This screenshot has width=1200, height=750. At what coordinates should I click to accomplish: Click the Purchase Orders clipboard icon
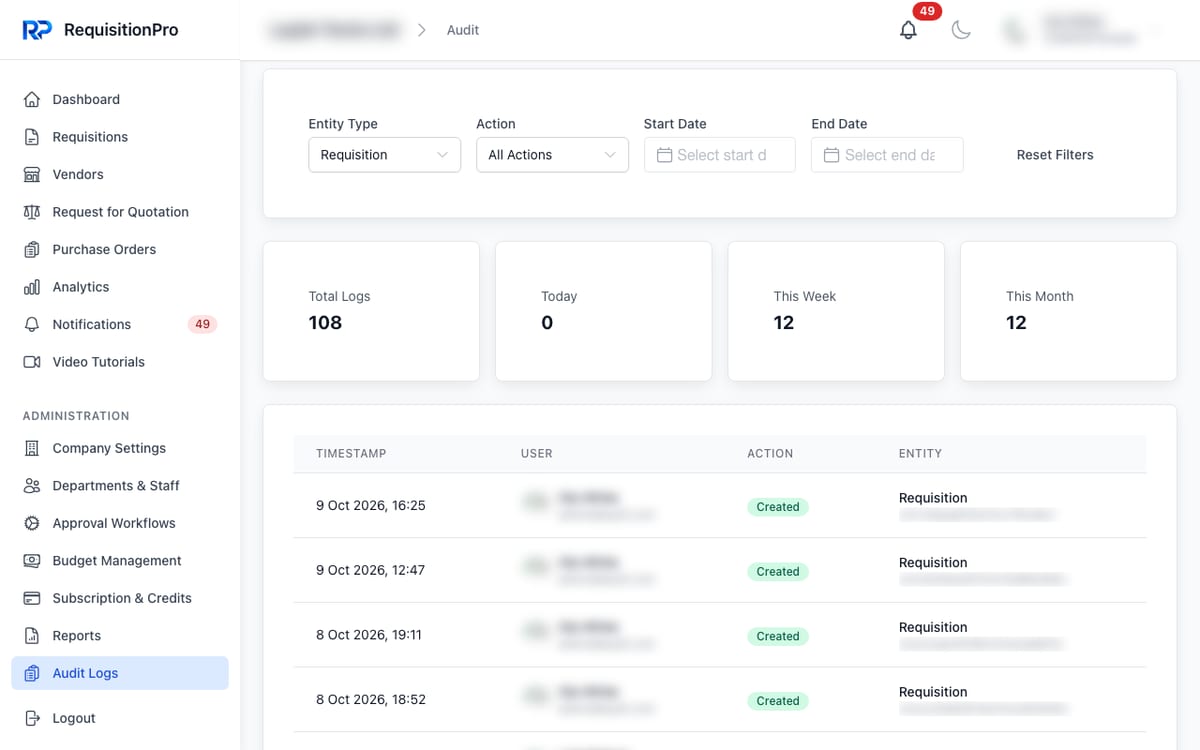(32, 249)
